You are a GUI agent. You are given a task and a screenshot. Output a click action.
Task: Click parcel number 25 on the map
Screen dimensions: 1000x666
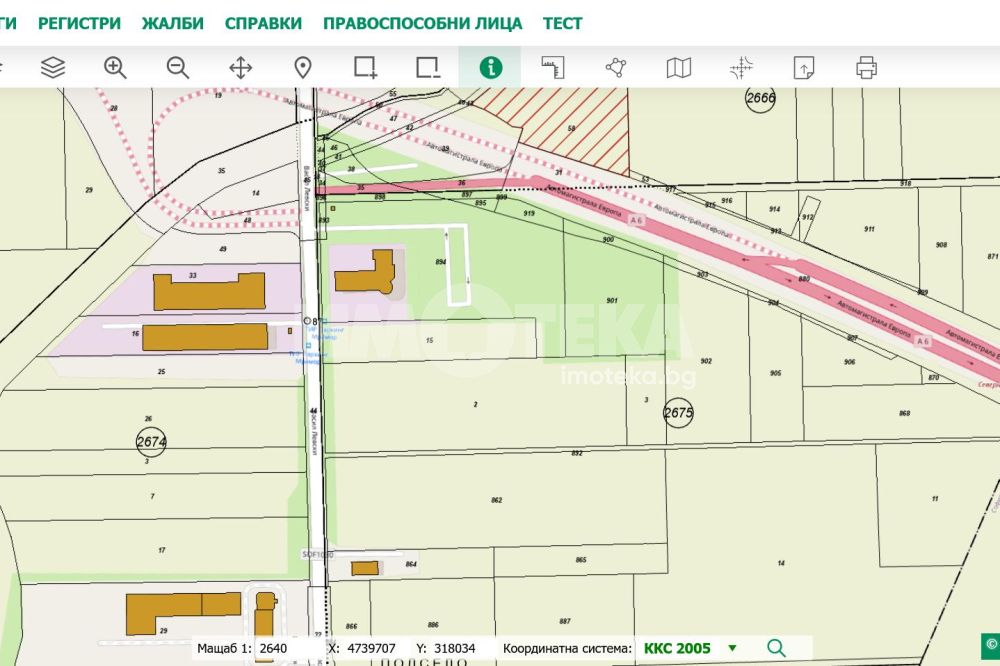tap(161, 371)
